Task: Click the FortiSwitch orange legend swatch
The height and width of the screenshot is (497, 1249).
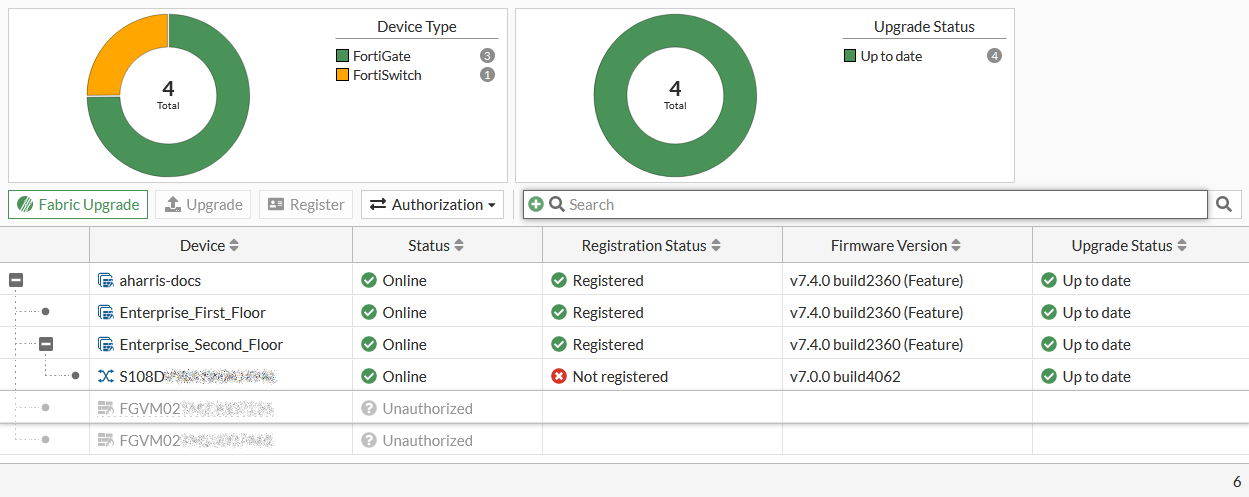Action: click(343, 75)
